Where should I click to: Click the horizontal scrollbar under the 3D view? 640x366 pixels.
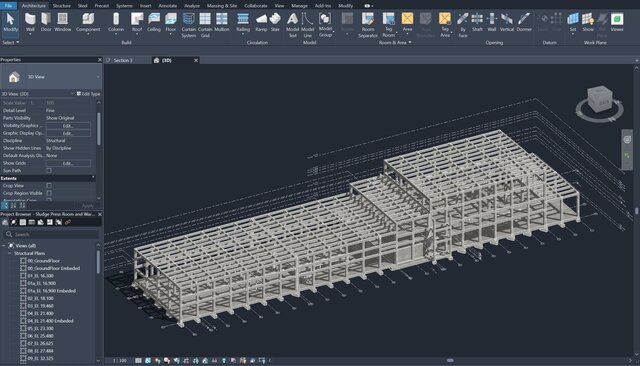(450, 360)
